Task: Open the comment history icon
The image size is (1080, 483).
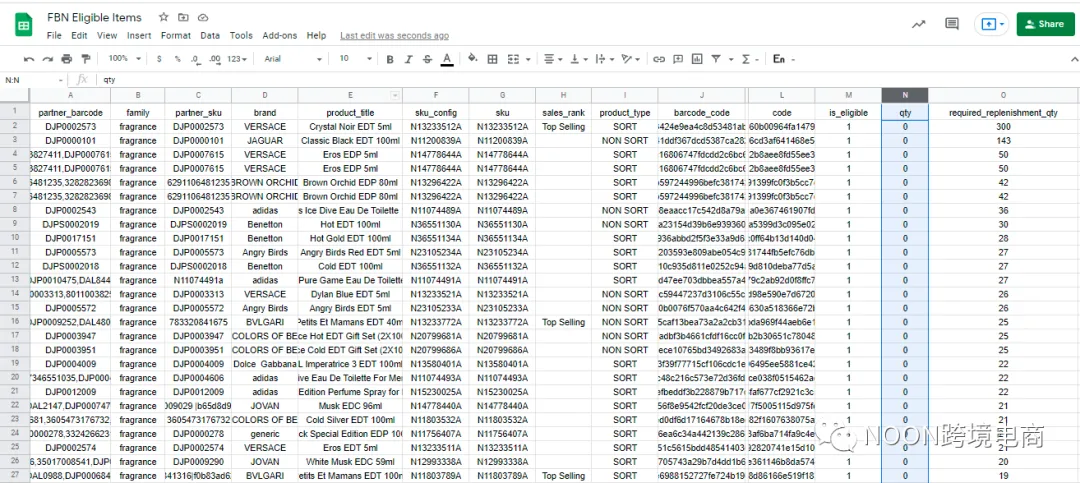Action: point(952,24)
